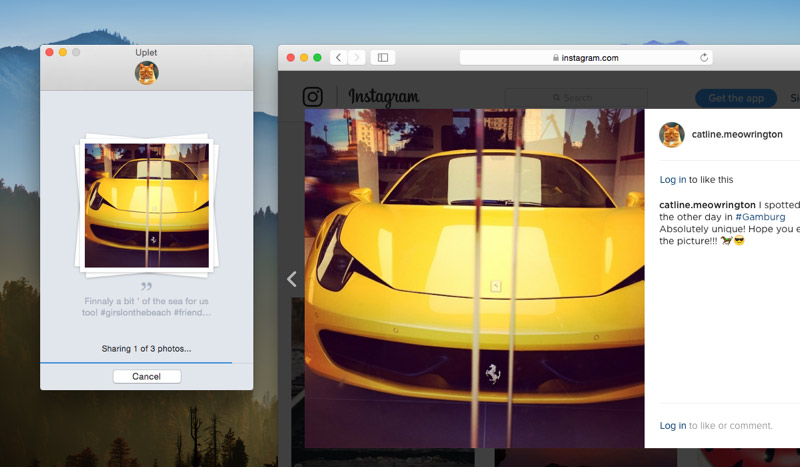800x467 pixels.
Task: Click Log in to like this
Action: pyautogui.click(x=672, y=180)
